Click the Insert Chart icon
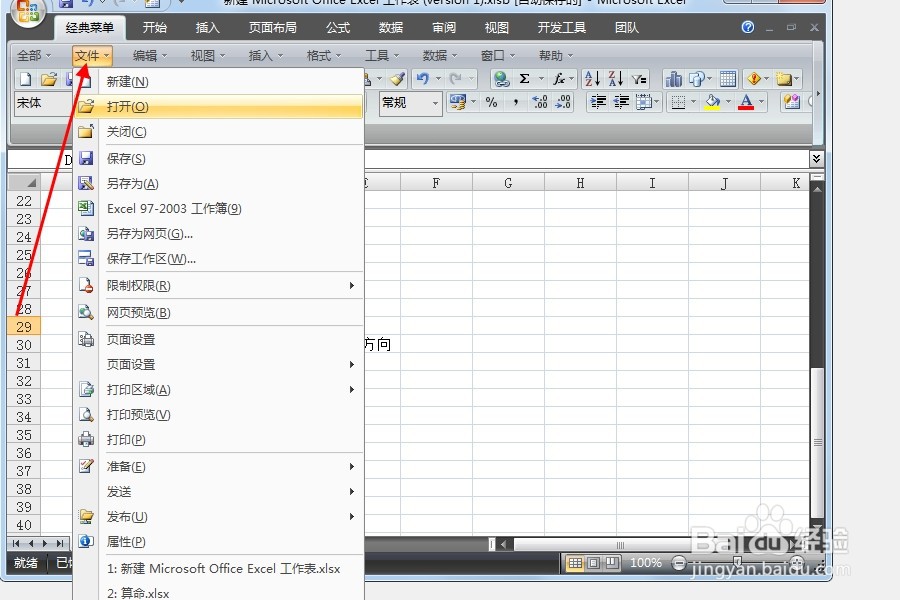The image size is (900, 600). click(673, 79)
